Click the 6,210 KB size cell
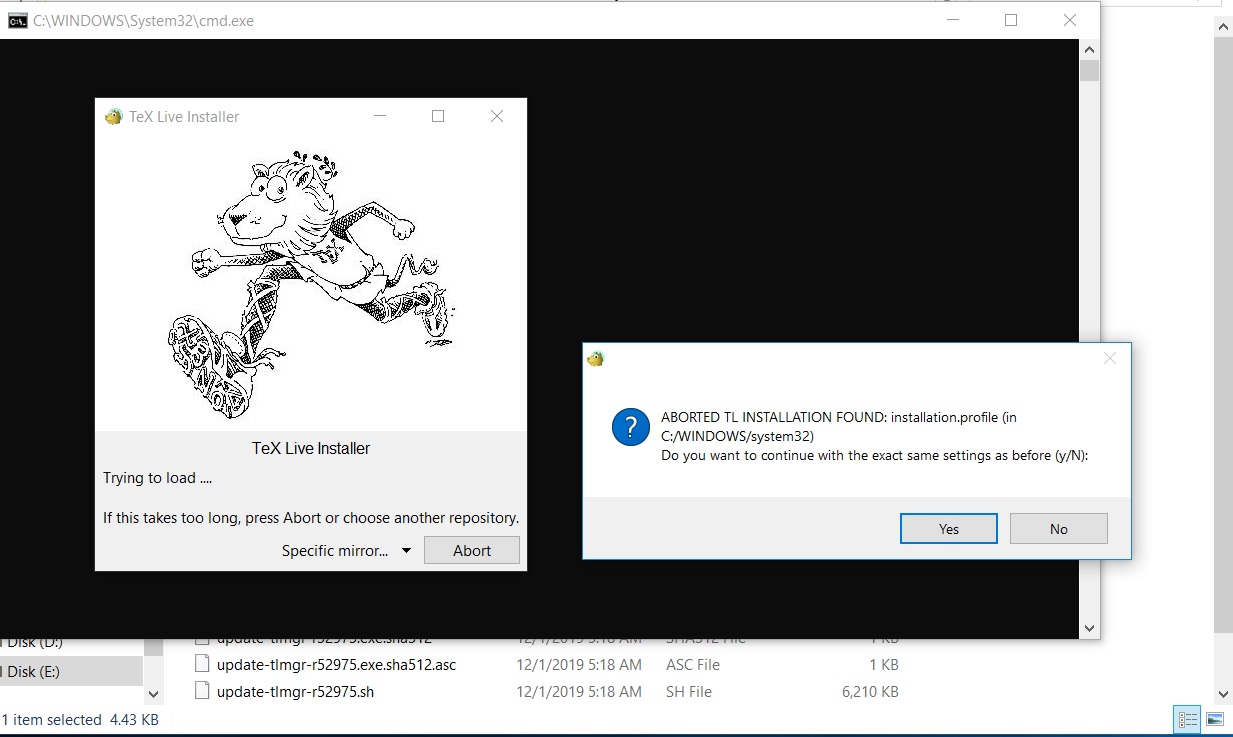The width and height of the screenshot is (1233, 737). click(870, 691)
